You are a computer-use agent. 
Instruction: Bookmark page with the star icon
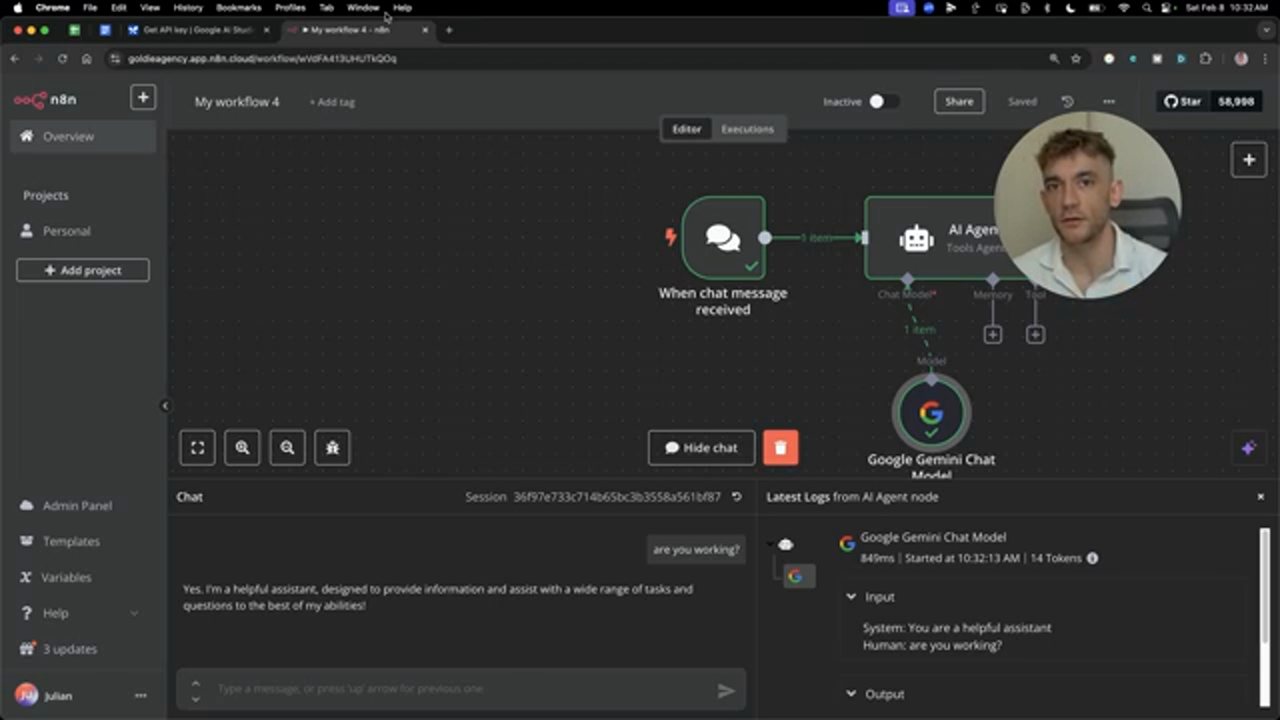[x=1076, y=59]
